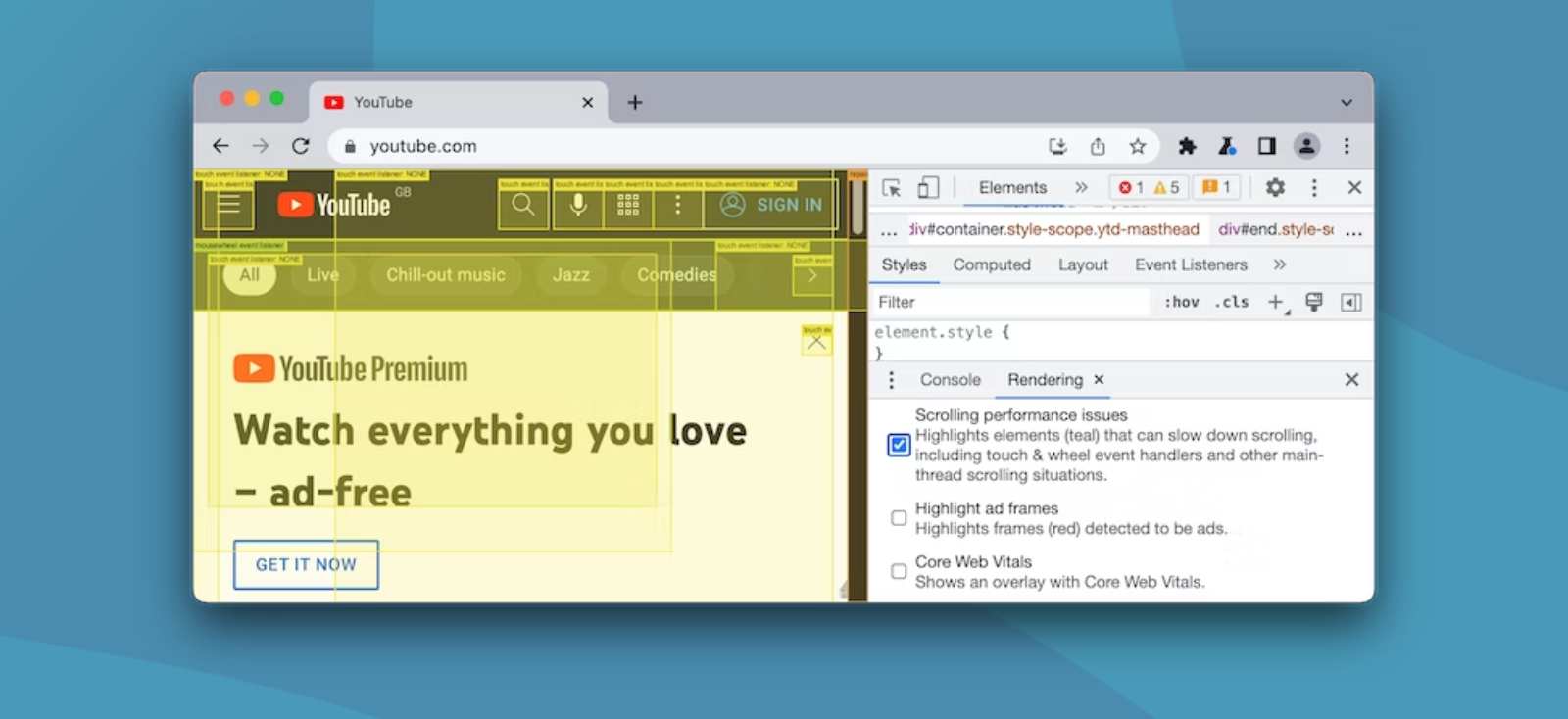Select the YouTube browser tab
The width and height of the screenshot is (1568, 719).
[x=459, y=102]
